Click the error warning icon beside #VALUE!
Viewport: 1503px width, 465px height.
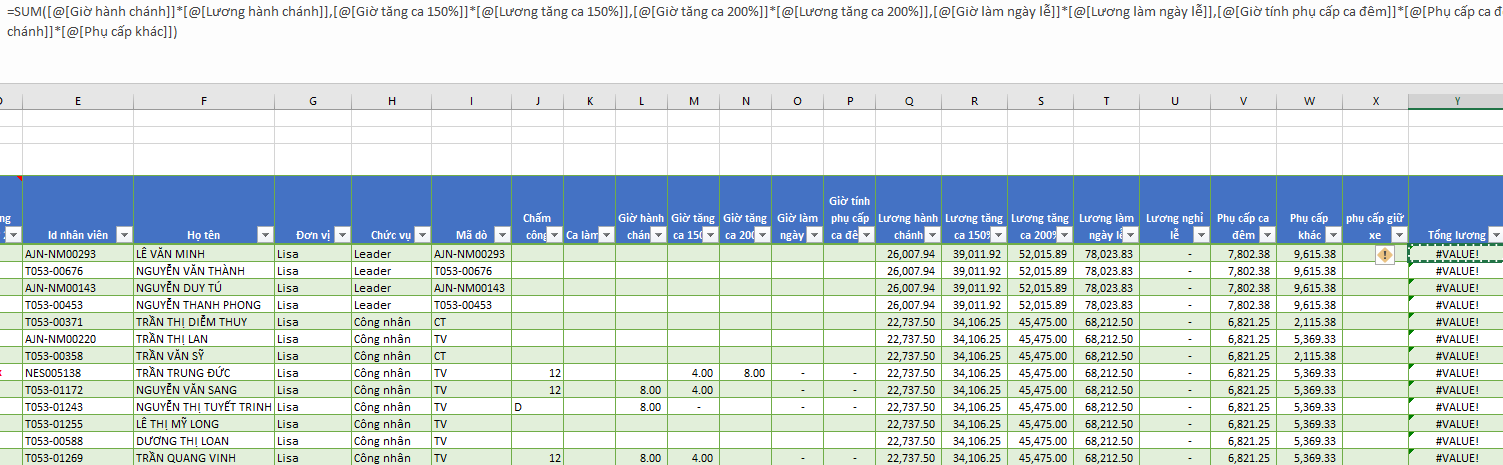[x=1384, y=255]
